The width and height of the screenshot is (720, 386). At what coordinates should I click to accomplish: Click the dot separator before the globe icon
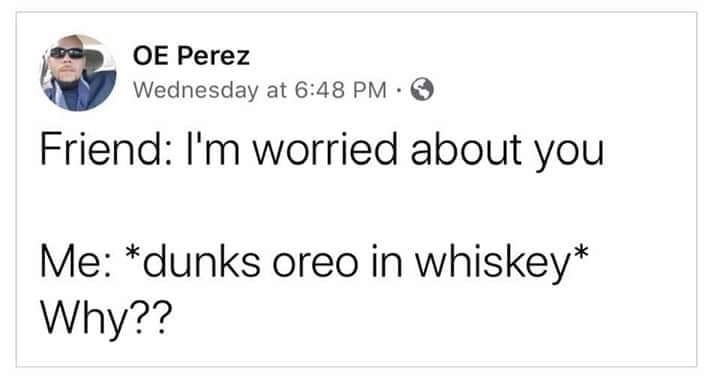pyautogui.click(x=399, y=90)
